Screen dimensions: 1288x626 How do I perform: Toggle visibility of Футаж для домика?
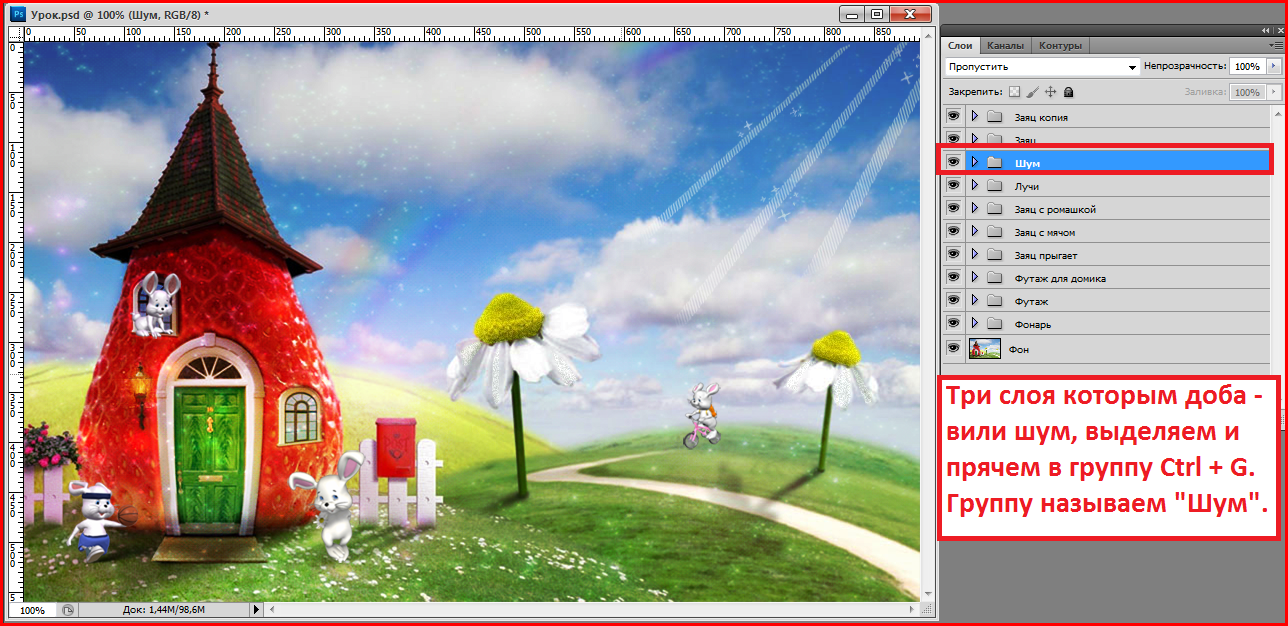[x=953, y=277]
